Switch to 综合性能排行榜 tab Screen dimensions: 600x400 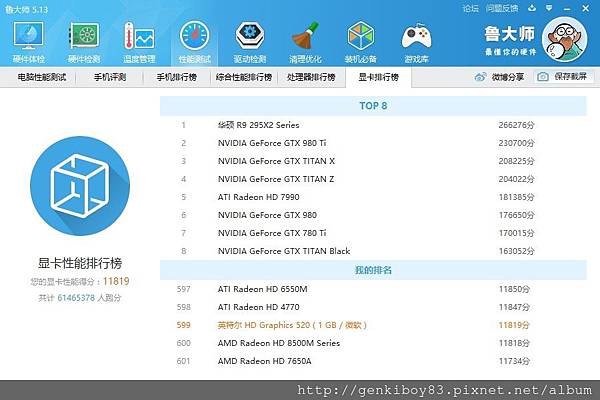pos(244,77)
